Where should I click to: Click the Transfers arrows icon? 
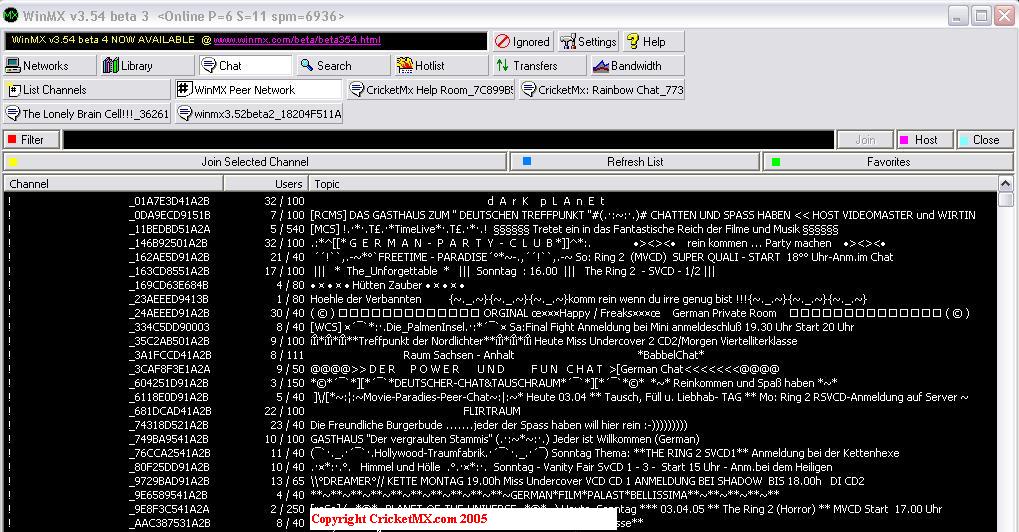(503, 66)
